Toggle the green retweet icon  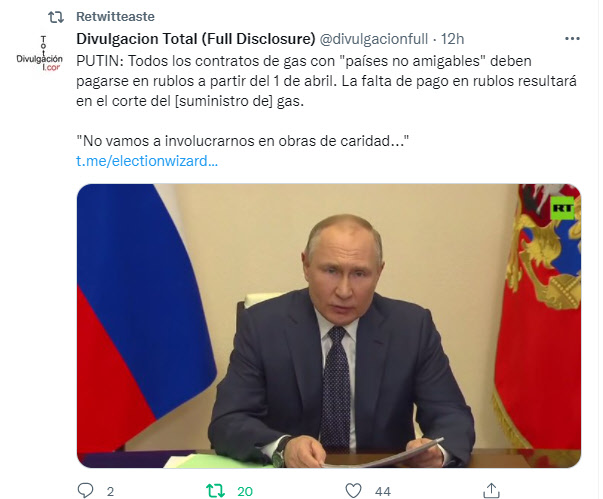[x=215, y=491]
